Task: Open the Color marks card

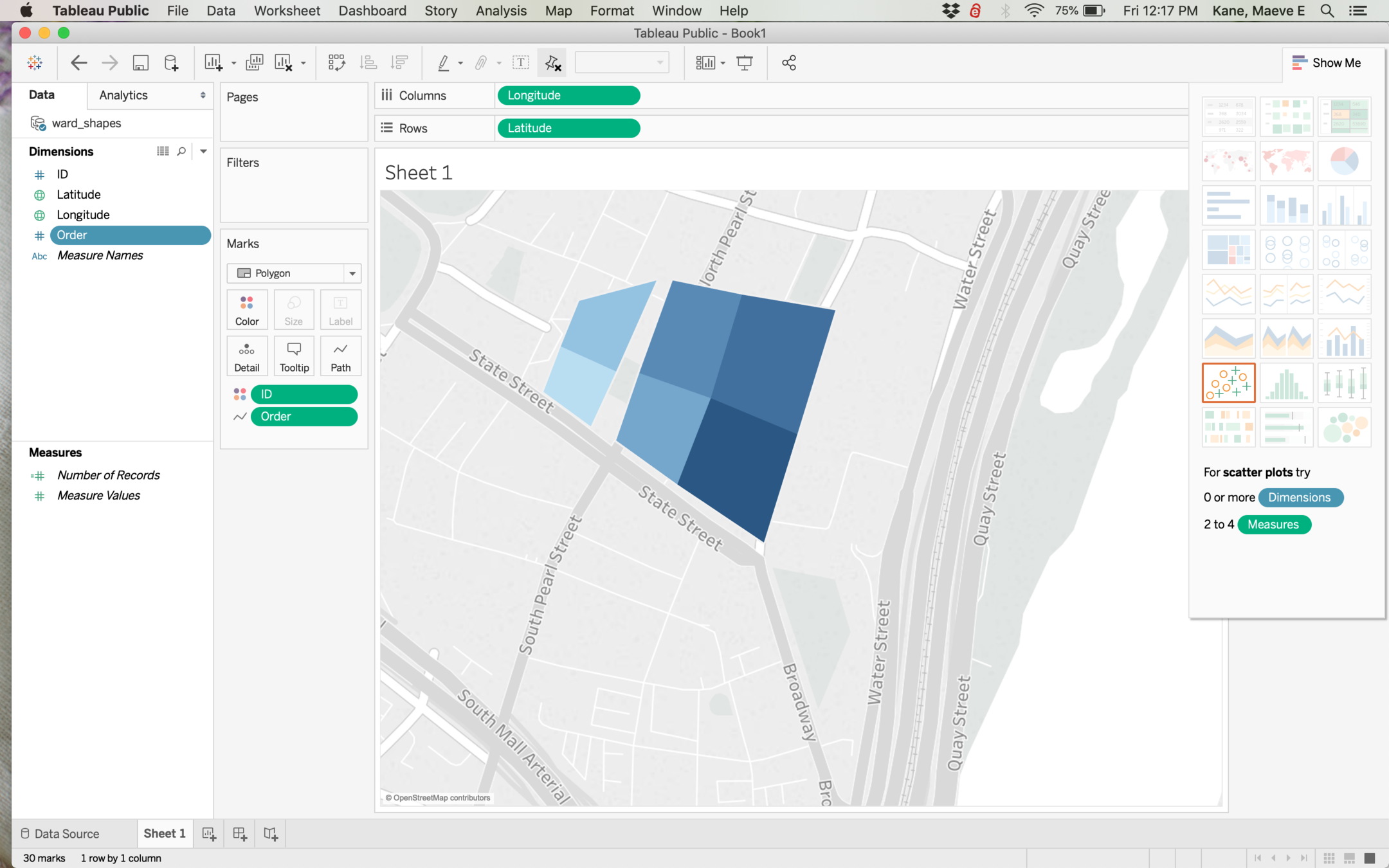Action: pyautogui.click(x=247, y=309)
